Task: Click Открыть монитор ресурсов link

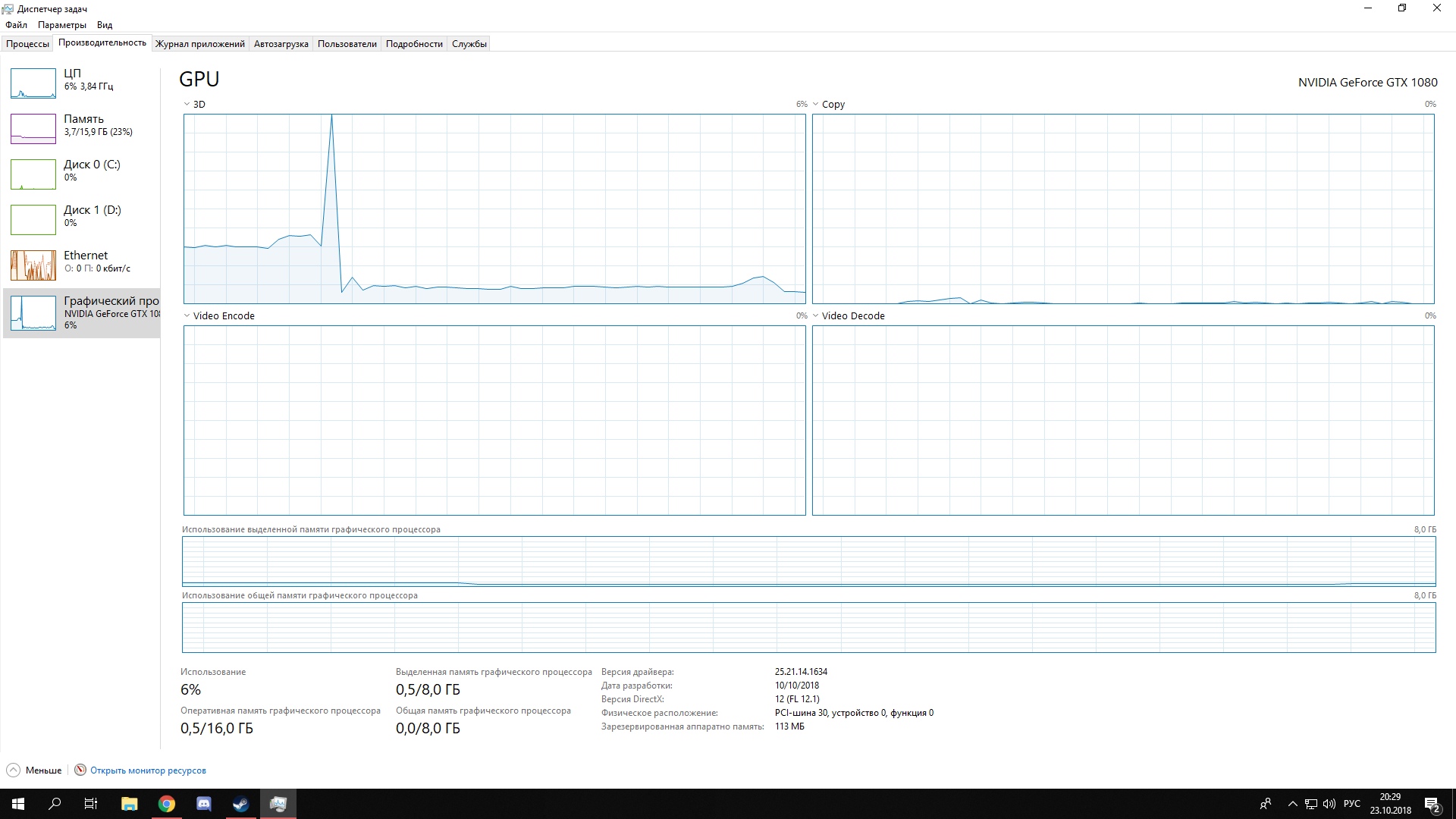Action: pyautogui.click(x=148, y=770)
